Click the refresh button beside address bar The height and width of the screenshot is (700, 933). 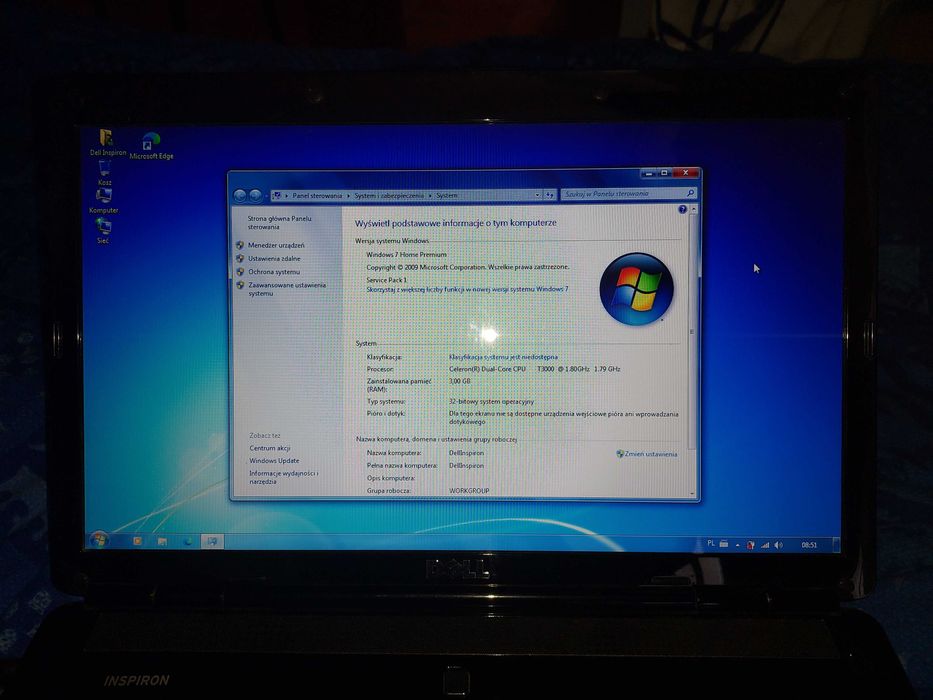[549, 195]
